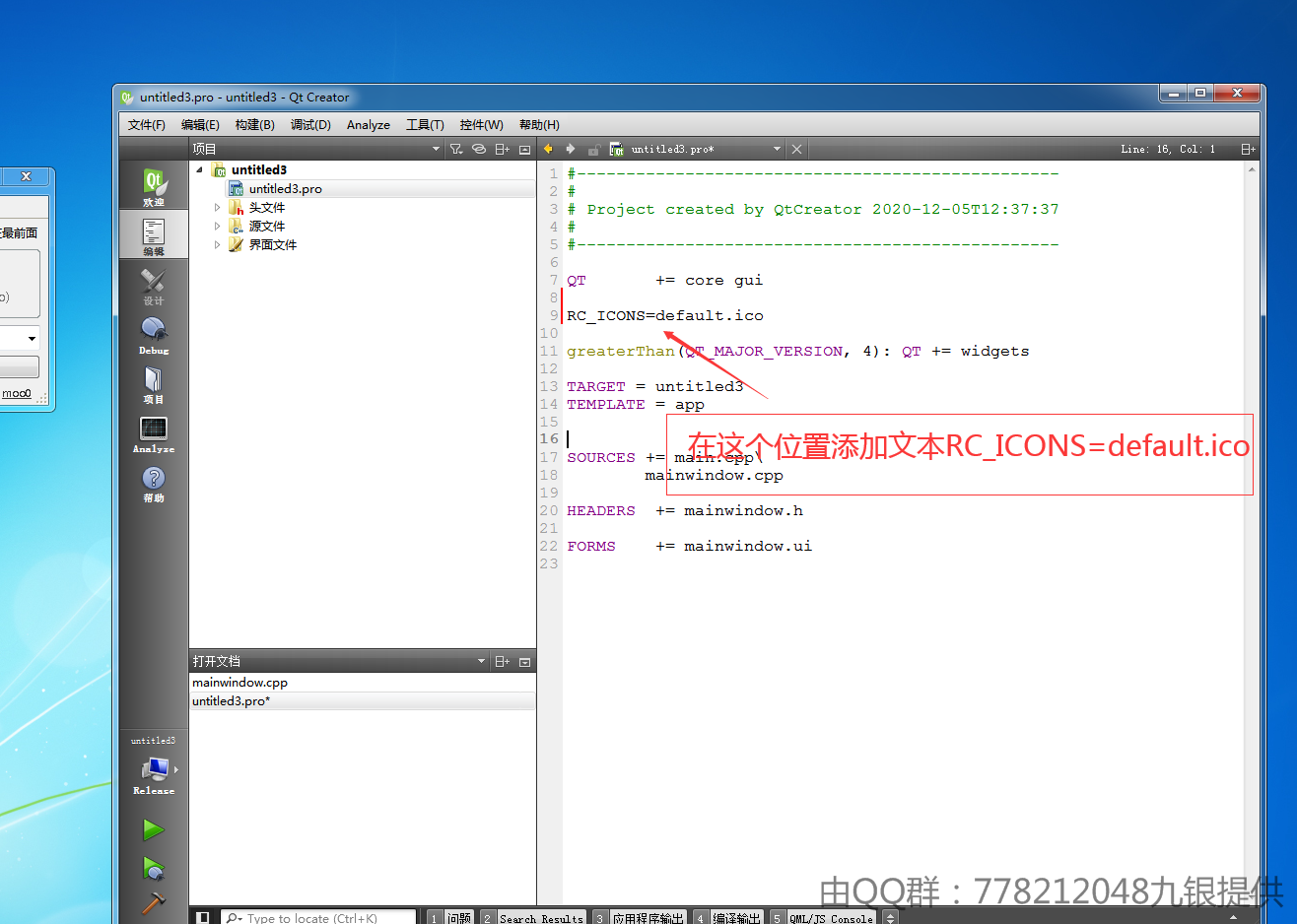Open the 问题 (Issues) output pane
The width and height of the screenshot is (1297, 924).
point(450,917)
